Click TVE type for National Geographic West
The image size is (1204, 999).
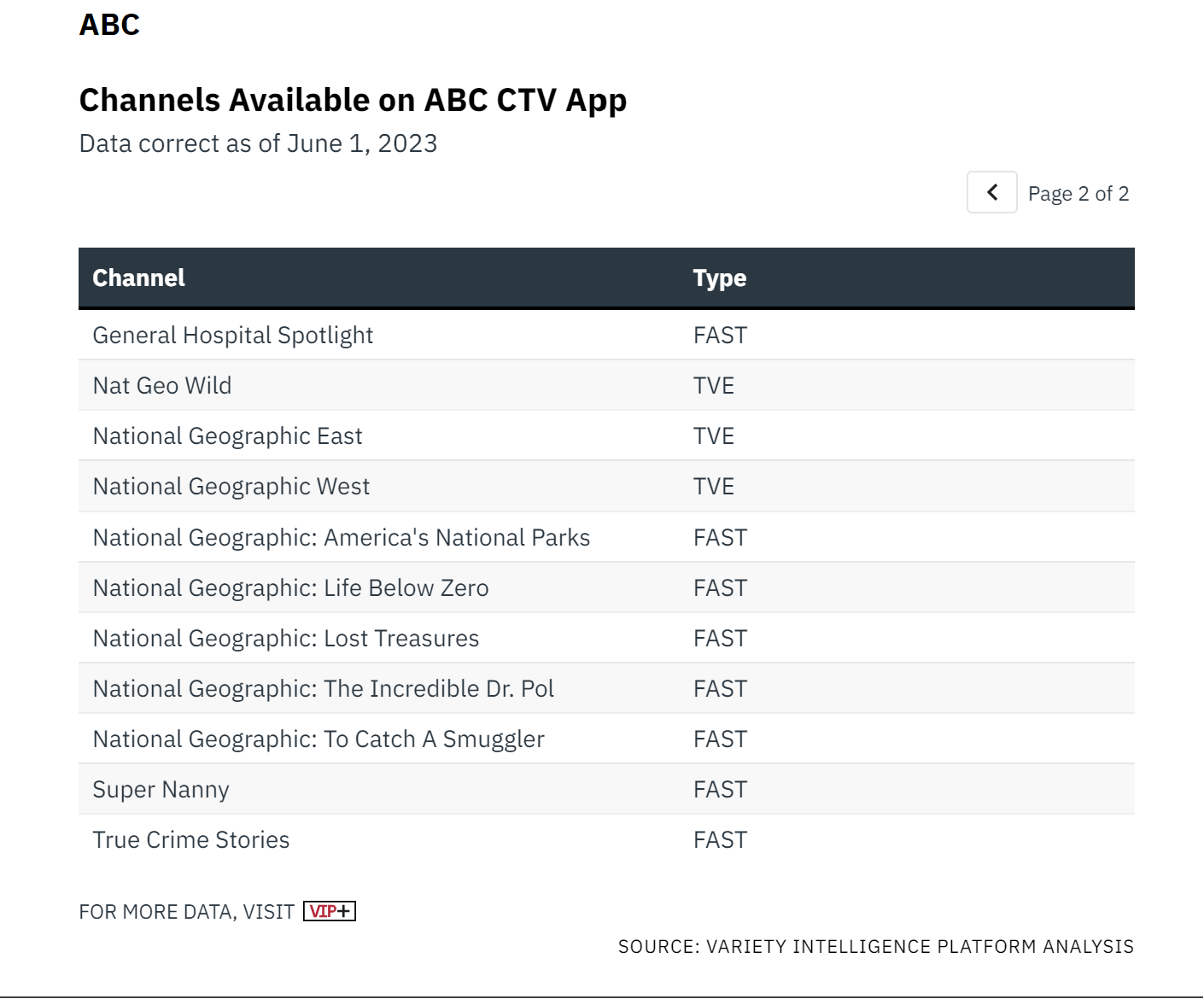click(714, 486)
